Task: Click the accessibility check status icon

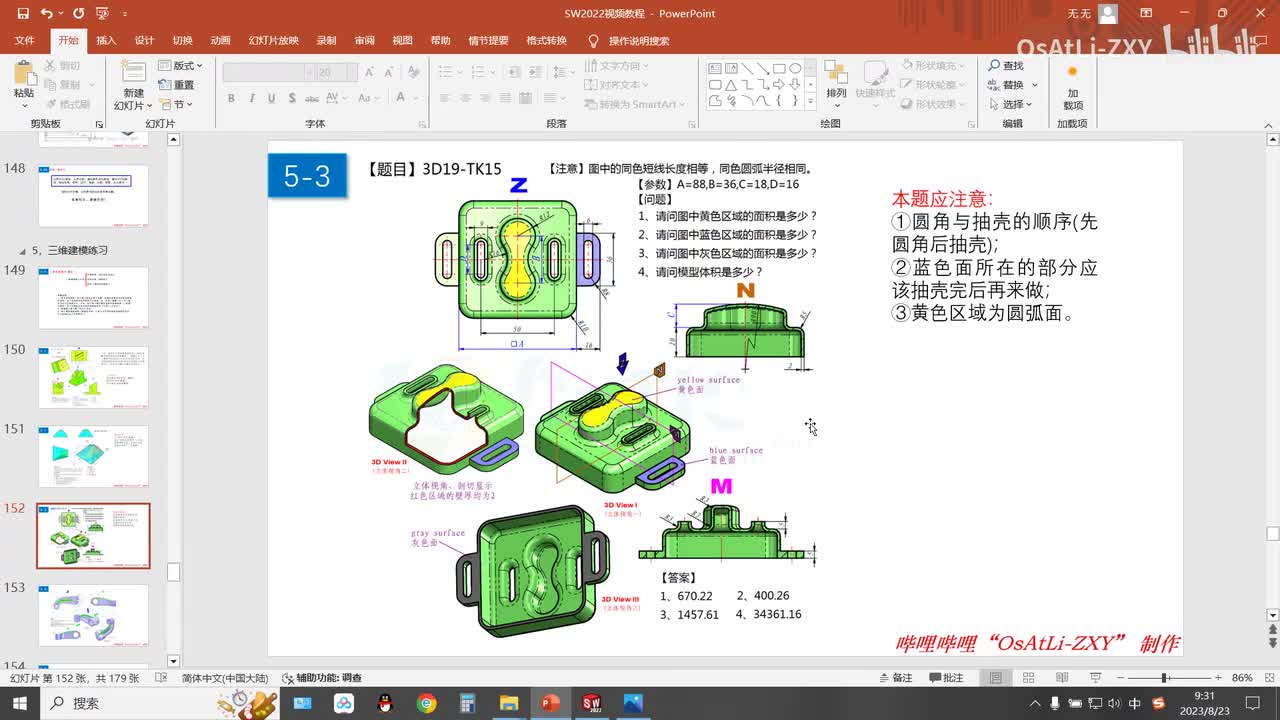Action: point(288,678)
